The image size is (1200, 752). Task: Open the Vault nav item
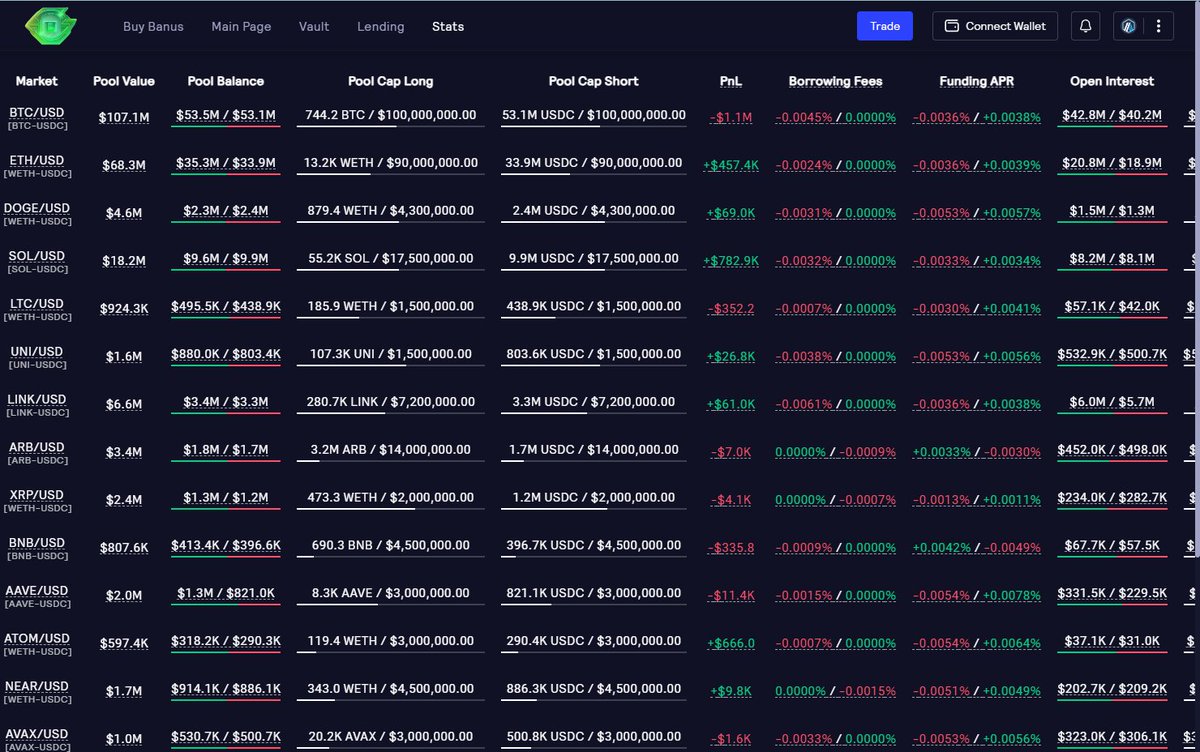pyautogui.click(x=314, y=26)
